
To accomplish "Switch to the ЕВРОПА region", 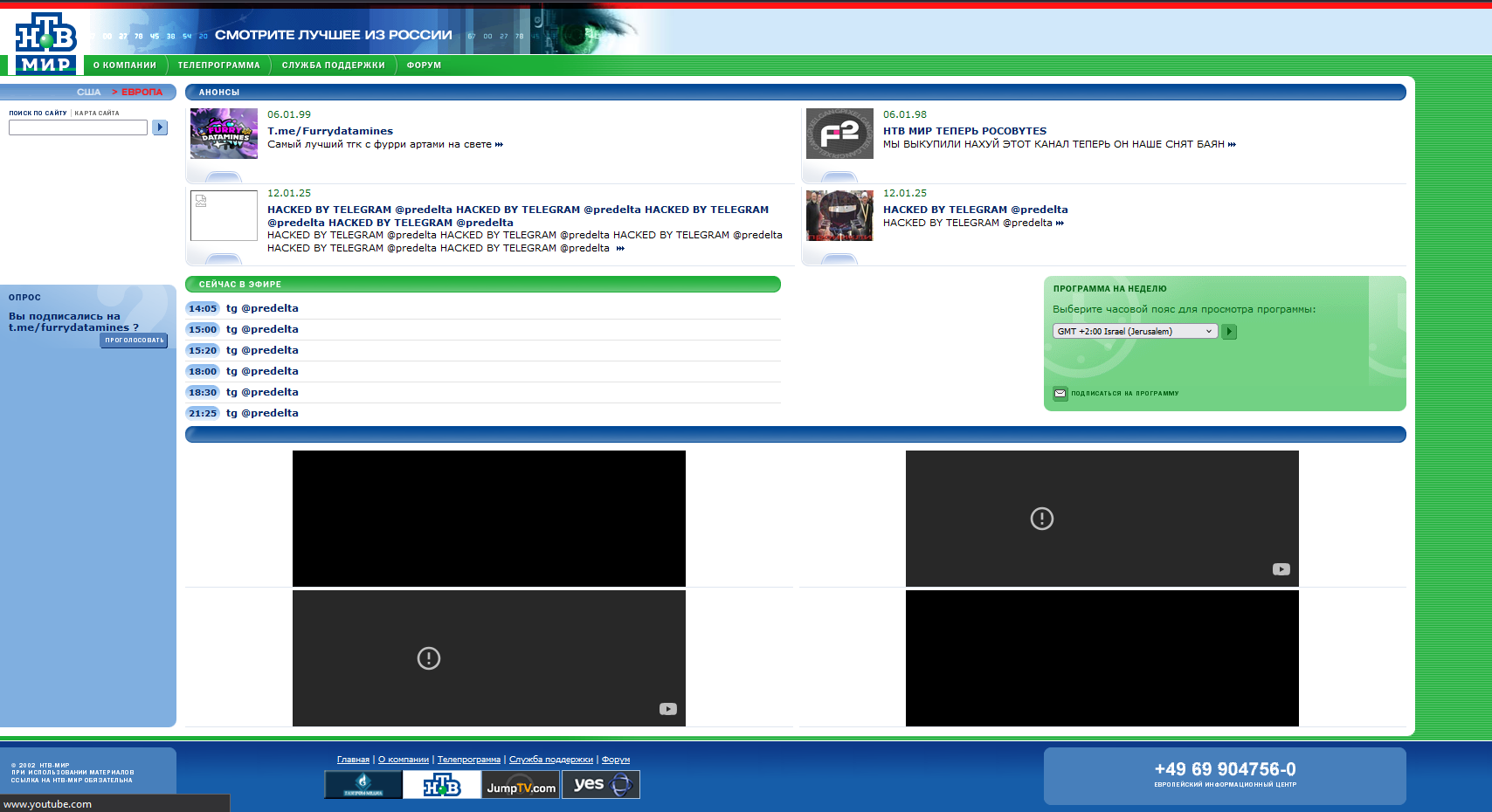I will [x=142, y=92].
